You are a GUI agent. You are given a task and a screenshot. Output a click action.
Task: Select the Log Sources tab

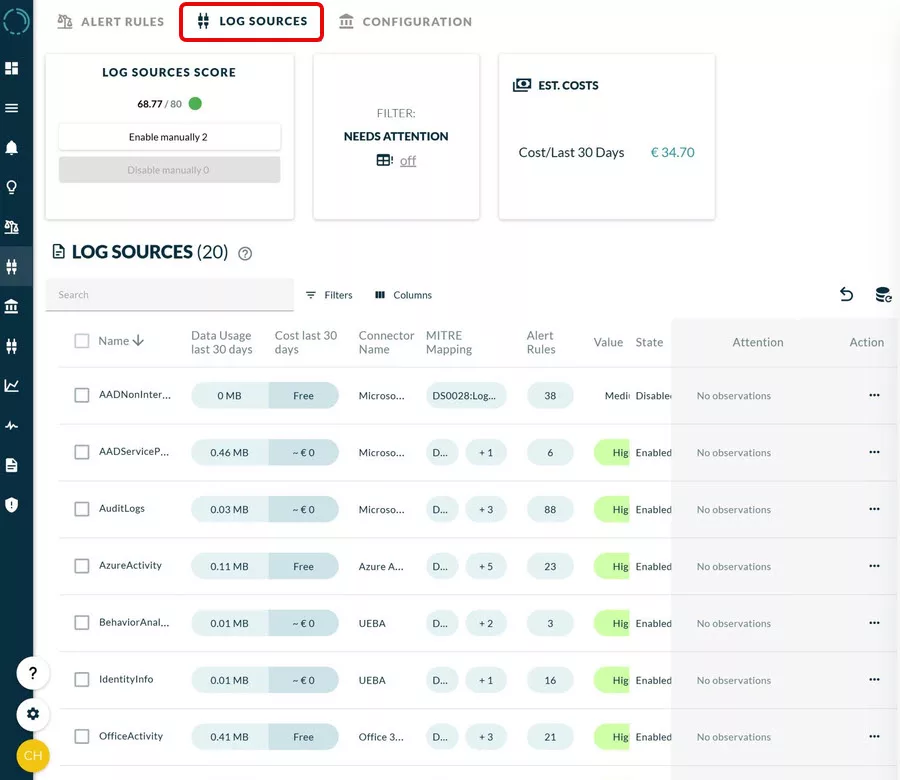click(251, 22)
